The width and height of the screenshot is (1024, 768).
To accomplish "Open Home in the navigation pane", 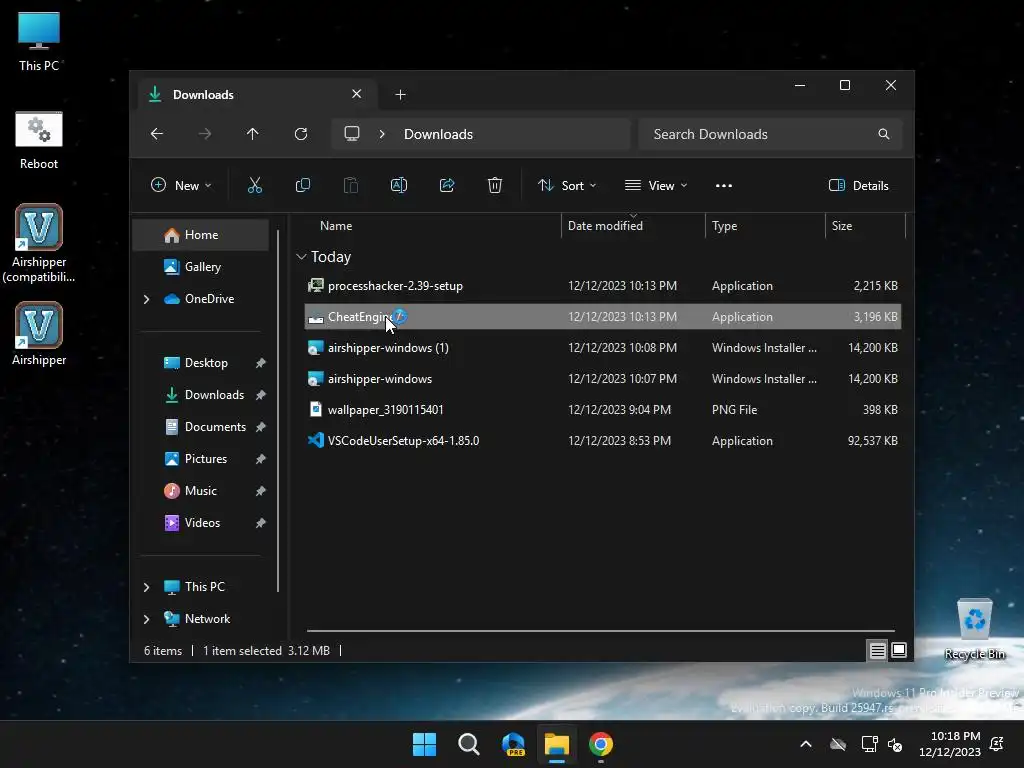I will click(x=200, y=235).
